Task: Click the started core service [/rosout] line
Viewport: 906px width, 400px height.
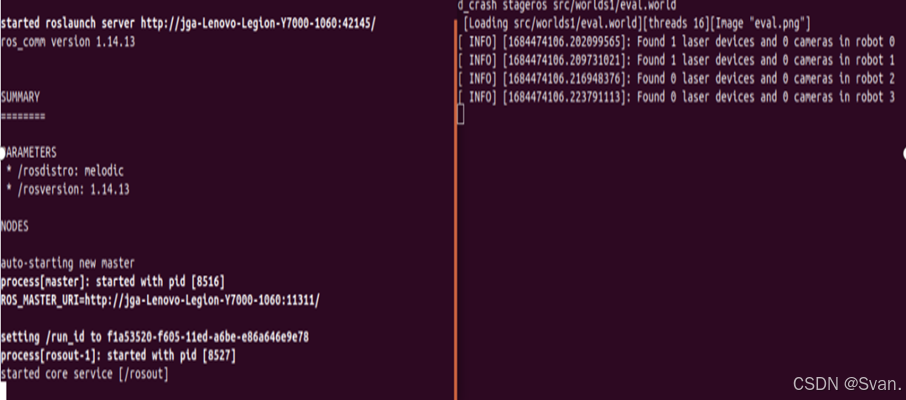Action: pyautogui.click(x=85, y=373)
